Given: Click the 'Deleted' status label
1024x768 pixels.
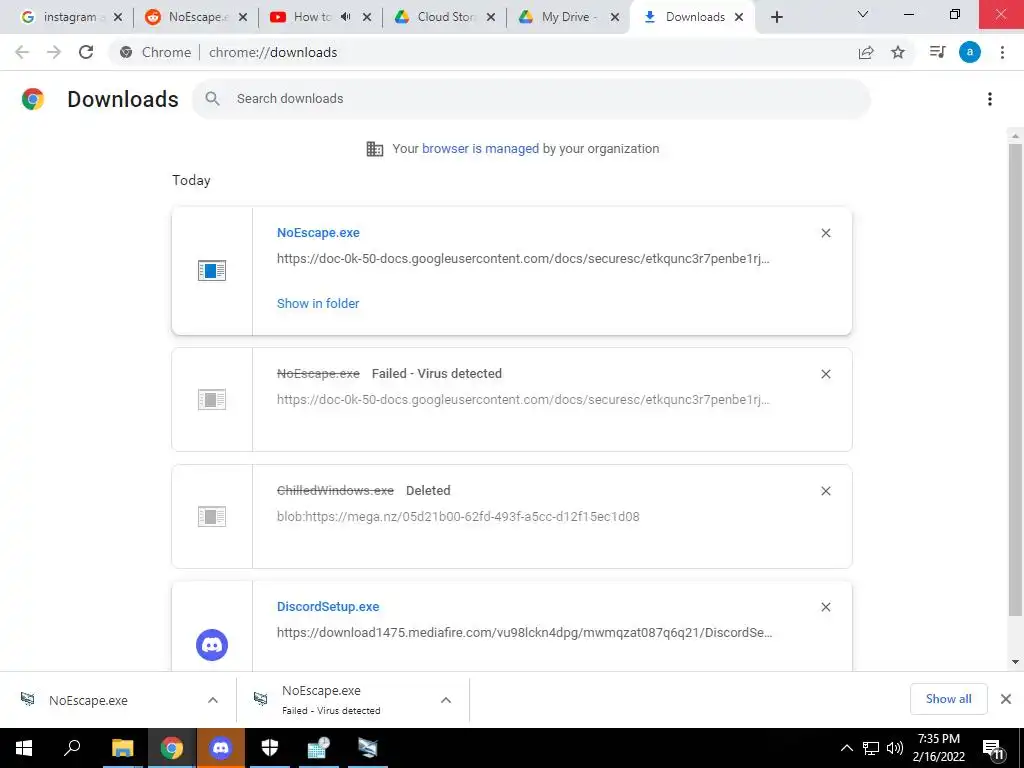Looking at the screenshot, I should coord(428,490).
